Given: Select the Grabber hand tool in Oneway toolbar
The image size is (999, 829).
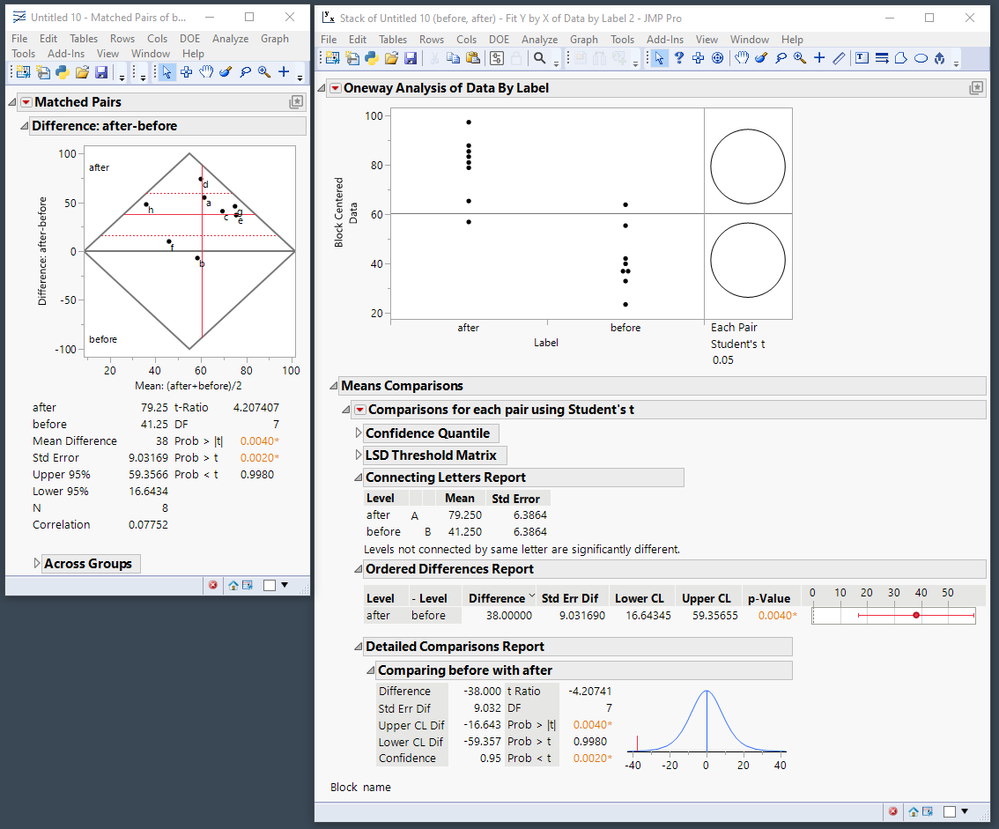Looking at the screenshot, I should [x=743, y=58].
